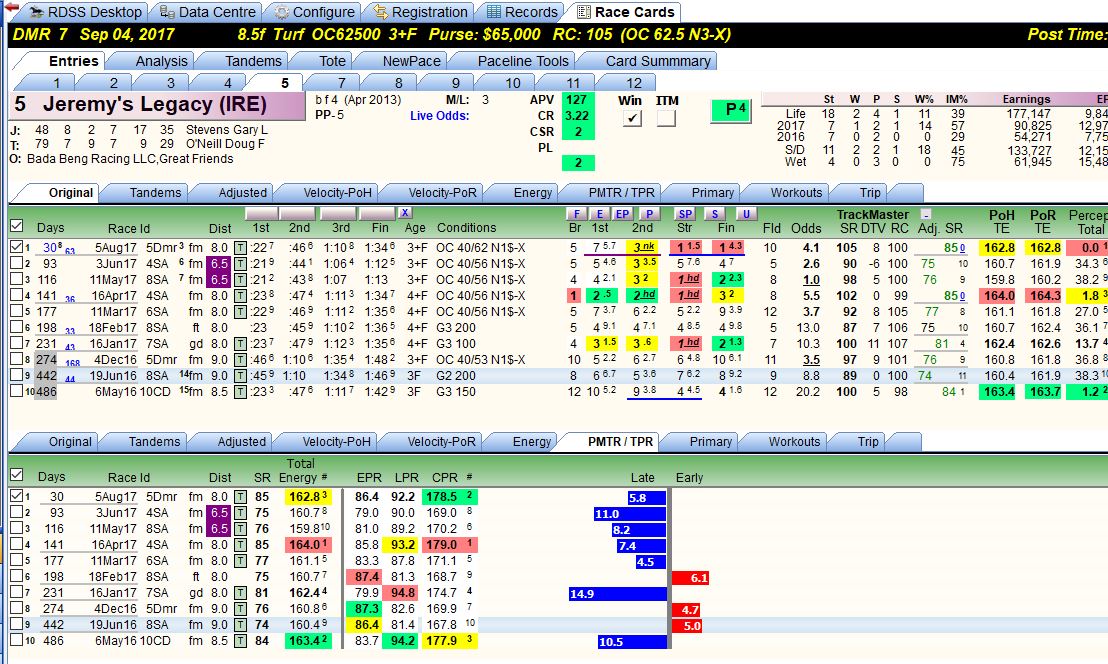1108x664 pixels.
Task: Click owner Bada Beng Racing LLC,Great Friends
Action: 130,159
